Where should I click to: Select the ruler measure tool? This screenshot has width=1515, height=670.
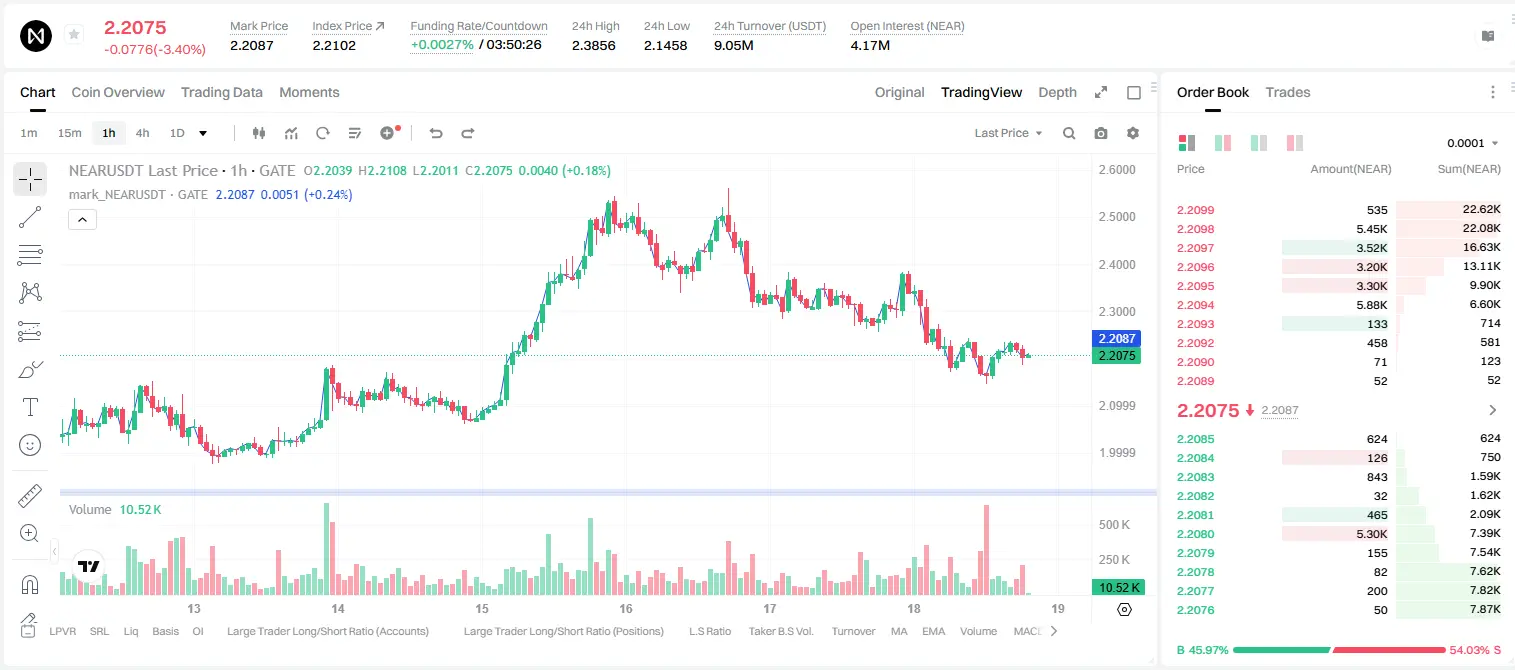(x=30, y=496)
